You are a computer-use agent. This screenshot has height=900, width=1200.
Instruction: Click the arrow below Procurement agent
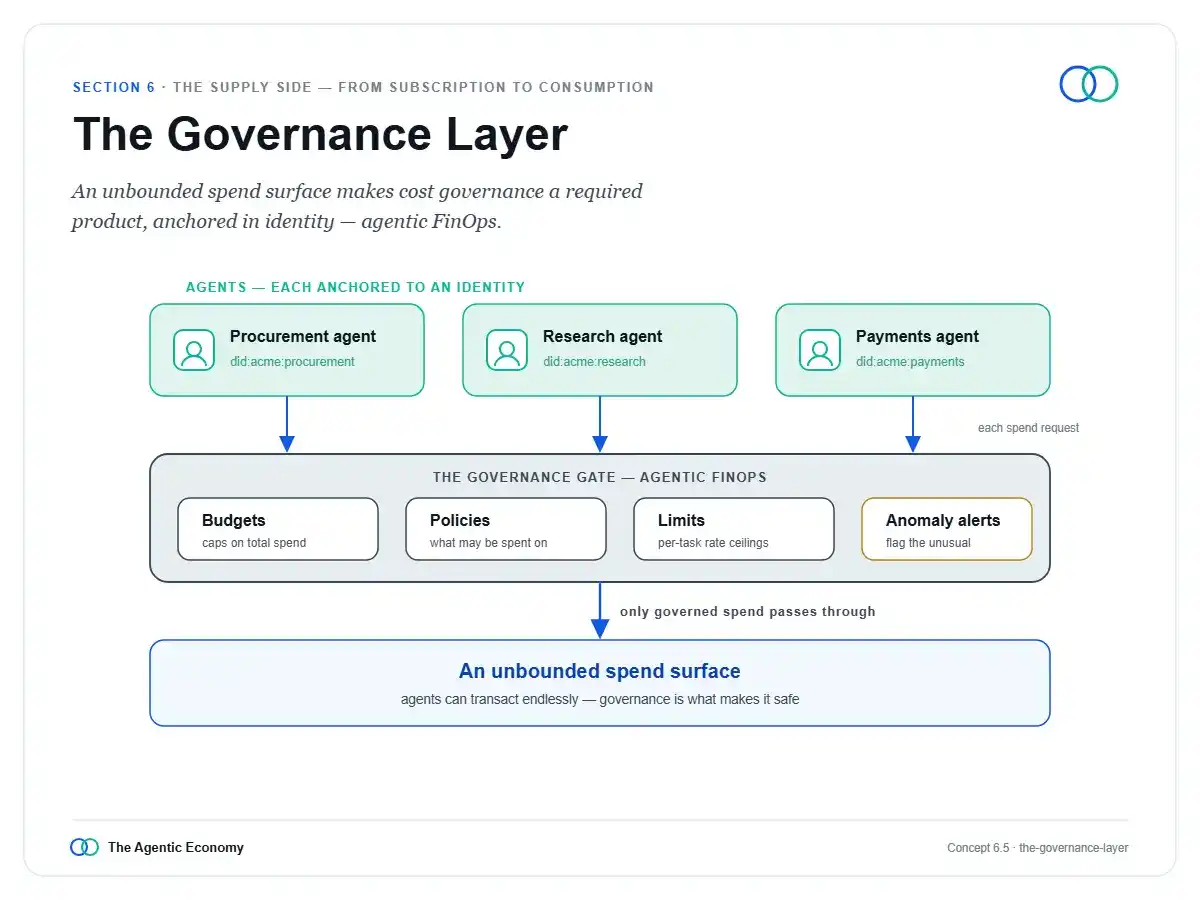(x=287, y=424)
